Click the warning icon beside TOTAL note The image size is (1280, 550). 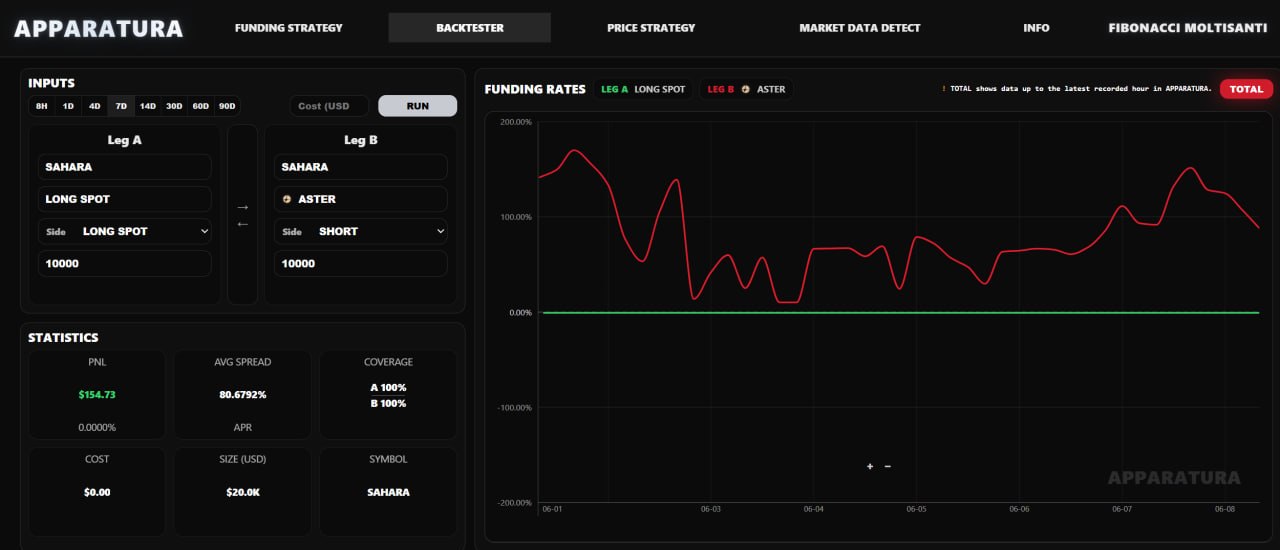point(944,89)
